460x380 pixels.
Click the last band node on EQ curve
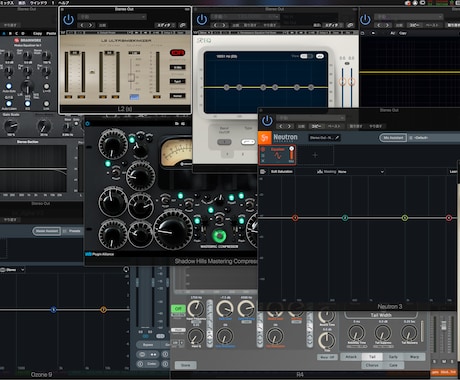311,87
